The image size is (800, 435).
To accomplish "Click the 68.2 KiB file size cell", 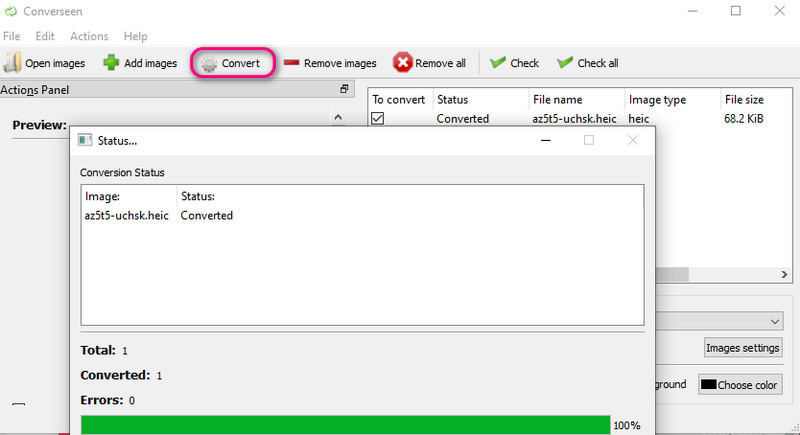I will tap(743, 119).
